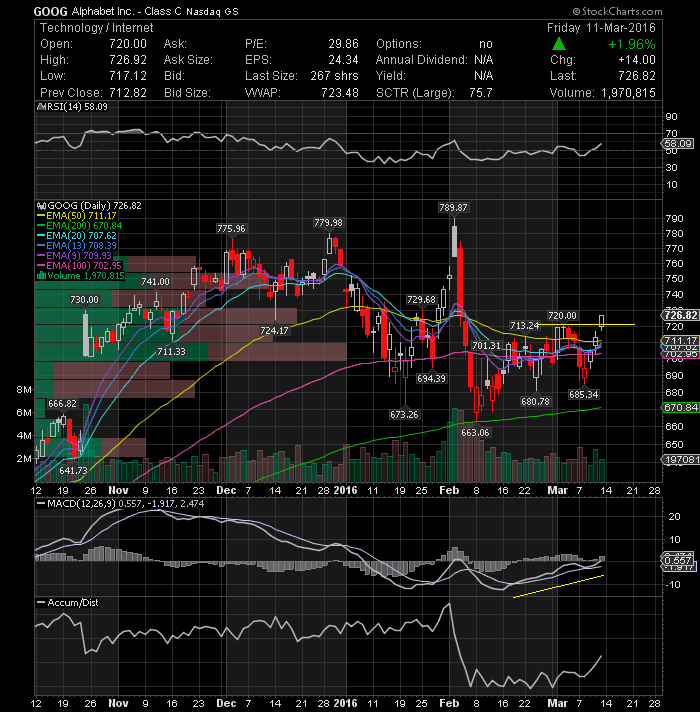Click the 775.96 high price annotation
Image resolution: width=700 pixels, height=712 pixels.
pyautogui.click(x=231, y=228)
